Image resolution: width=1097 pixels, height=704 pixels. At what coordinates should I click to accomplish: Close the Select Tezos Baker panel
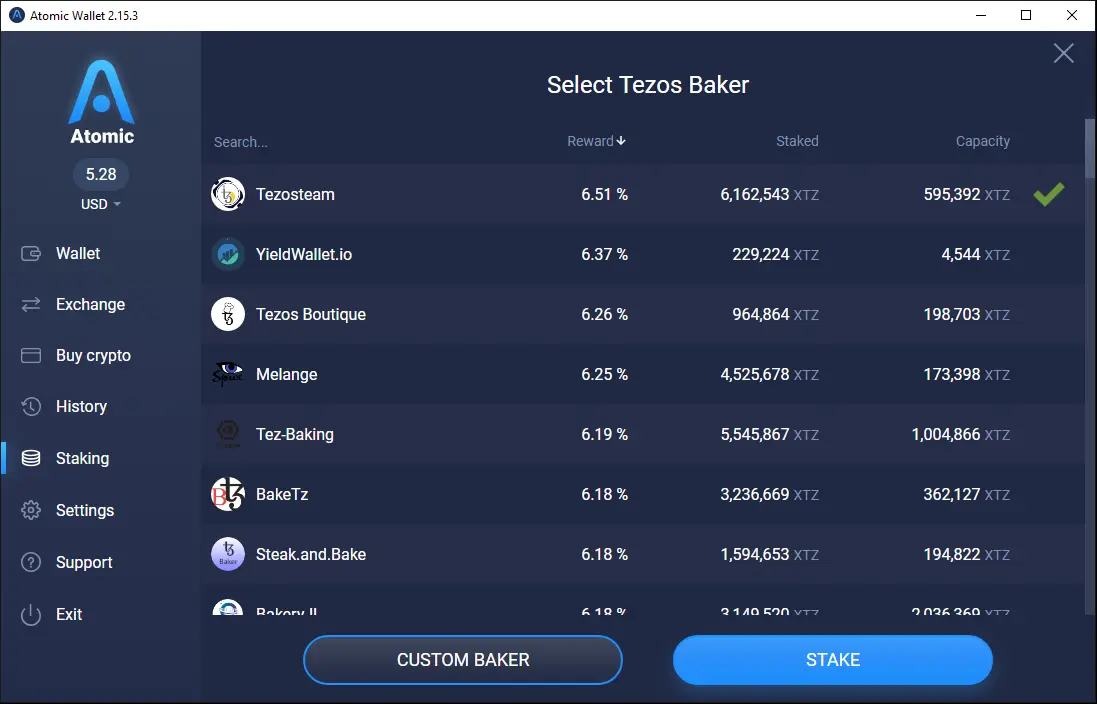click(x=1063, y=53)
